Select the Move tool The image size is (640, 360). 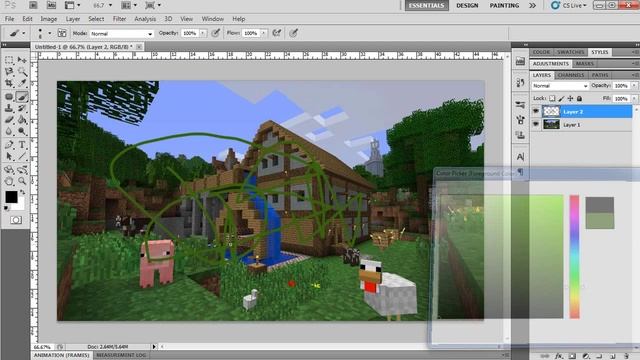[22, 60]
